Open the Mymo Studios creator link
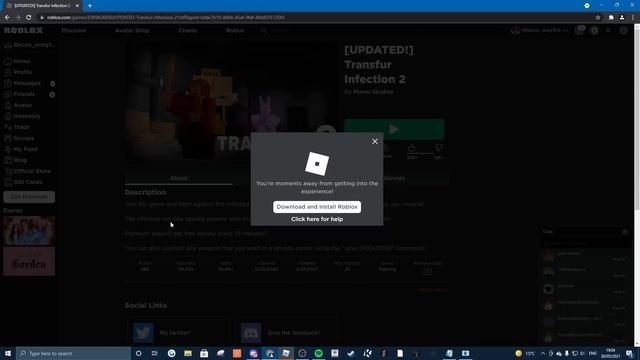Image resolution: width=640 pixels, height=360 pixels. tap(373, 92)
